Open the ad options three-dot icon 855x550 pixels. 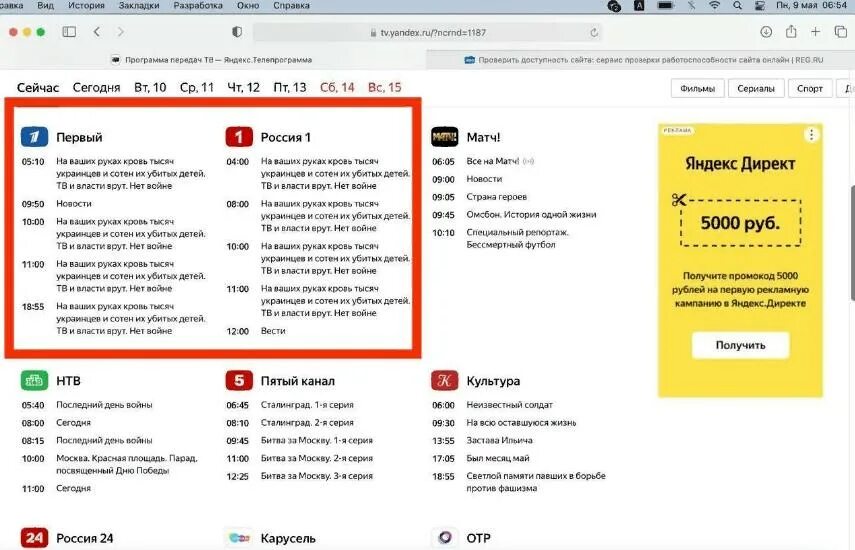pos(811,135)
